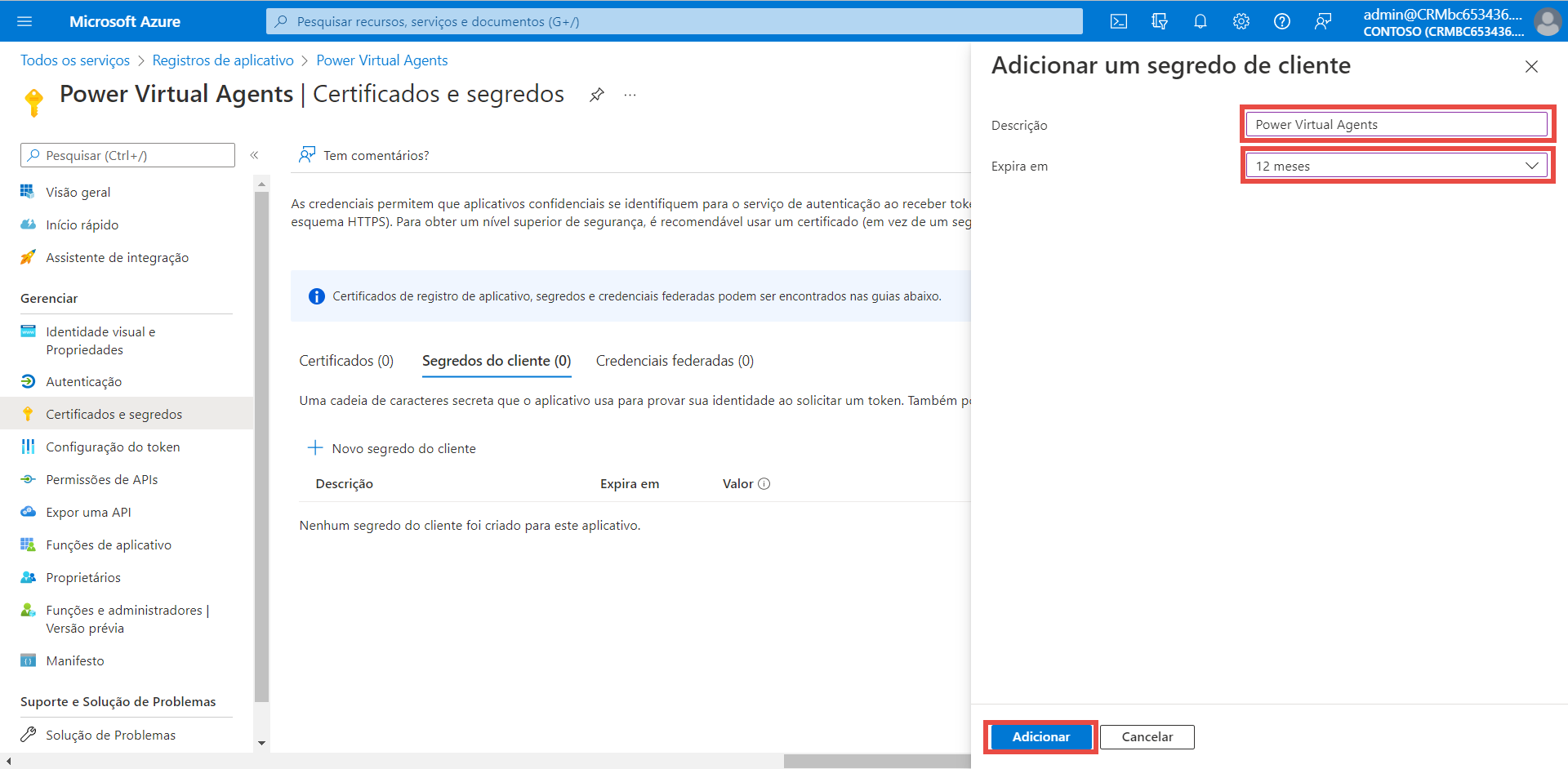Focus the sidebar Pesquisar (Ctrl+/) box
The image size is (1568, 769).
click(x=128, y=155)
